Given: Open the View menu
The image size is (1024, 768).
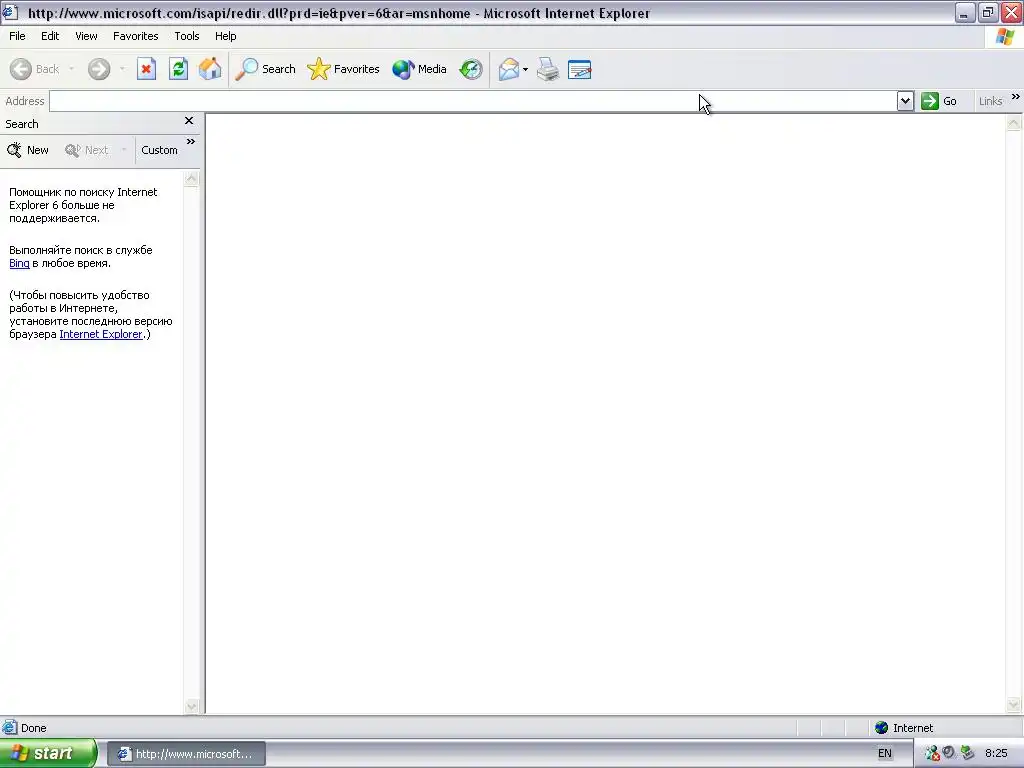Looking at the screenshot, I should click(86, 36).
